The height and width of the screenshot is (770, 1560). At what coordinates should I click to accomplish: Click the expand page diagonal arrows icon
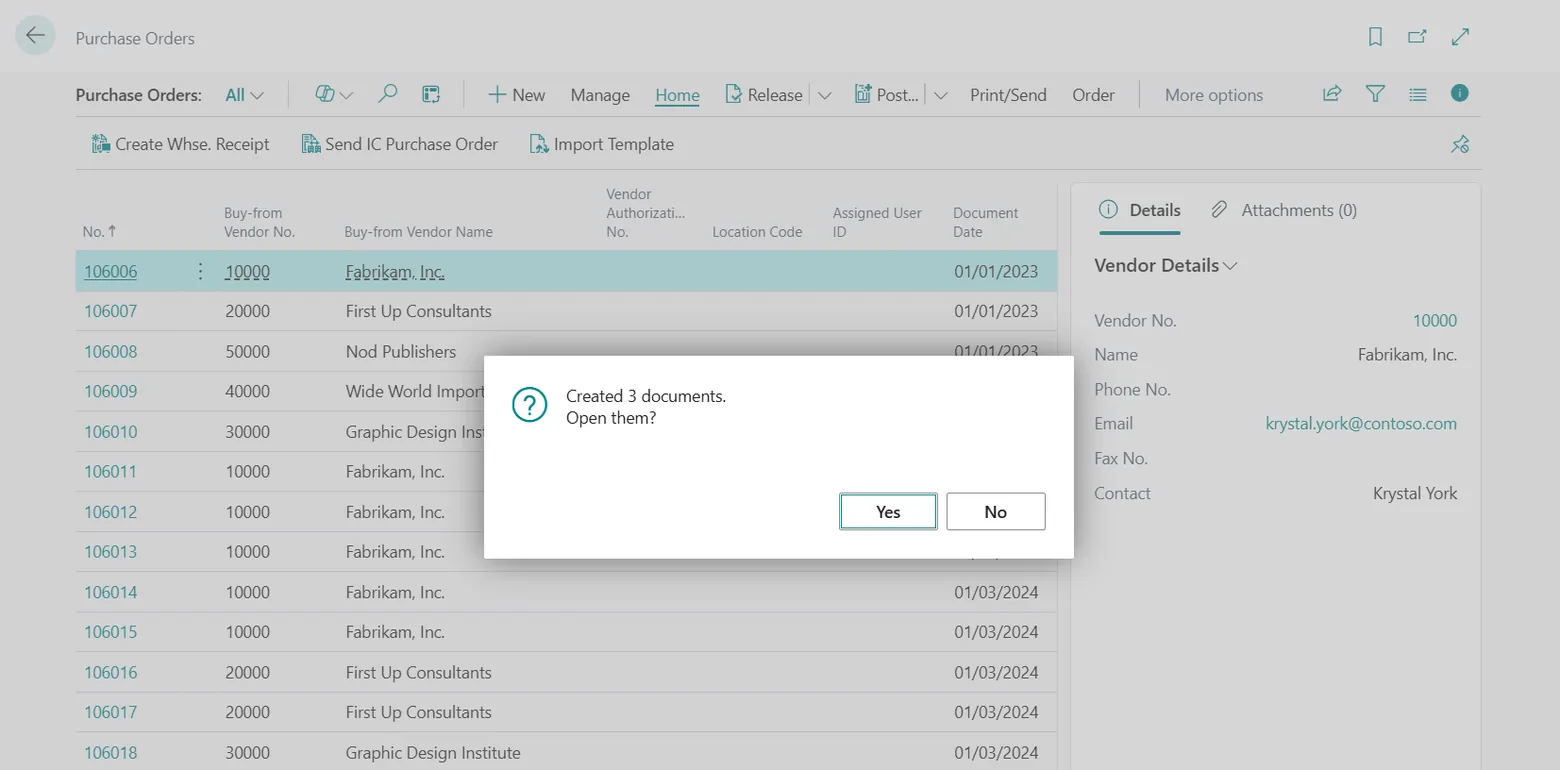click(1460, 37)
